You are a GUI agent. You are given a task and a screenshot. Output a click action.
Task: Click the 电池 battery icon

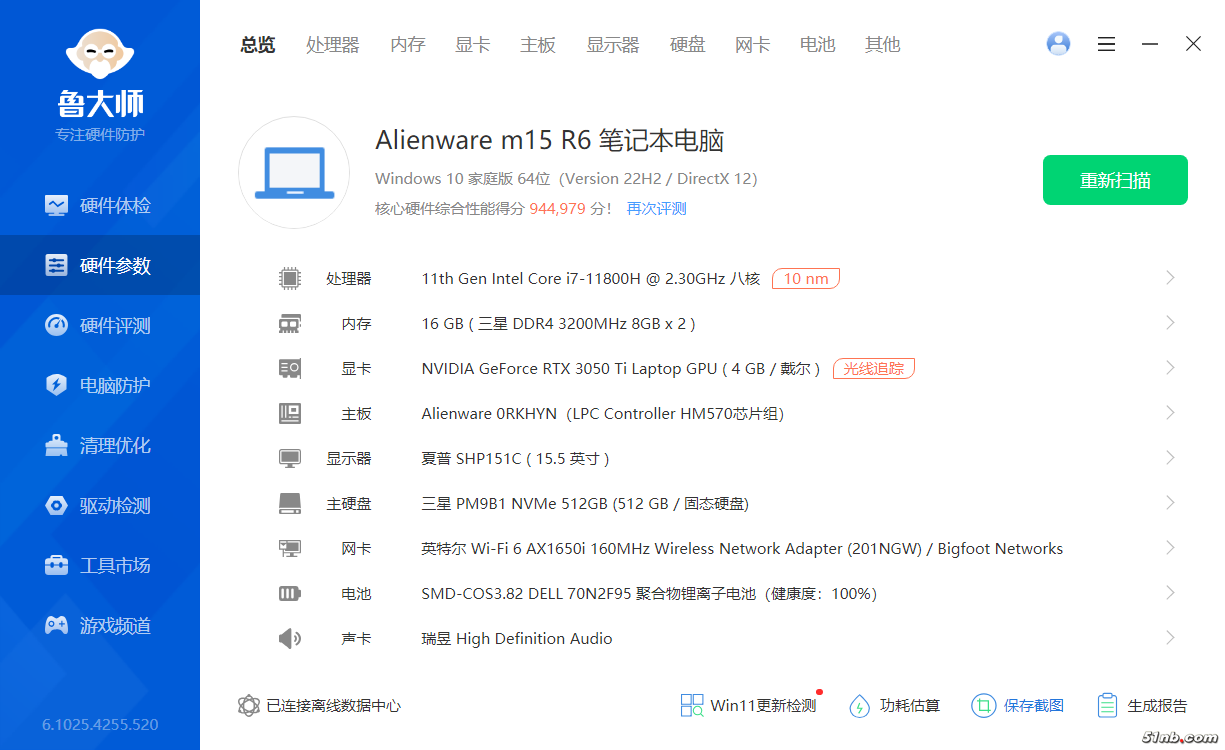(x=290, y=593)
